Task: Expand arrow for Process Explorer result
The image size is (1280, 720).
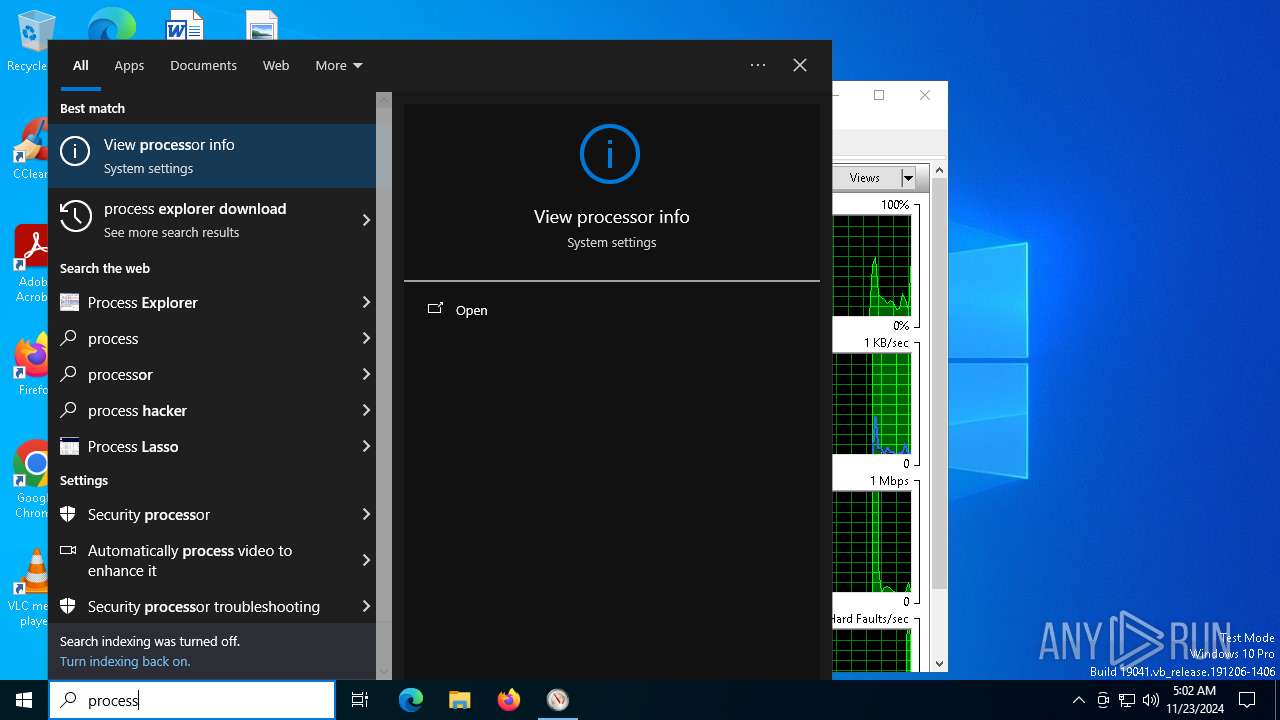Action: 366,302
